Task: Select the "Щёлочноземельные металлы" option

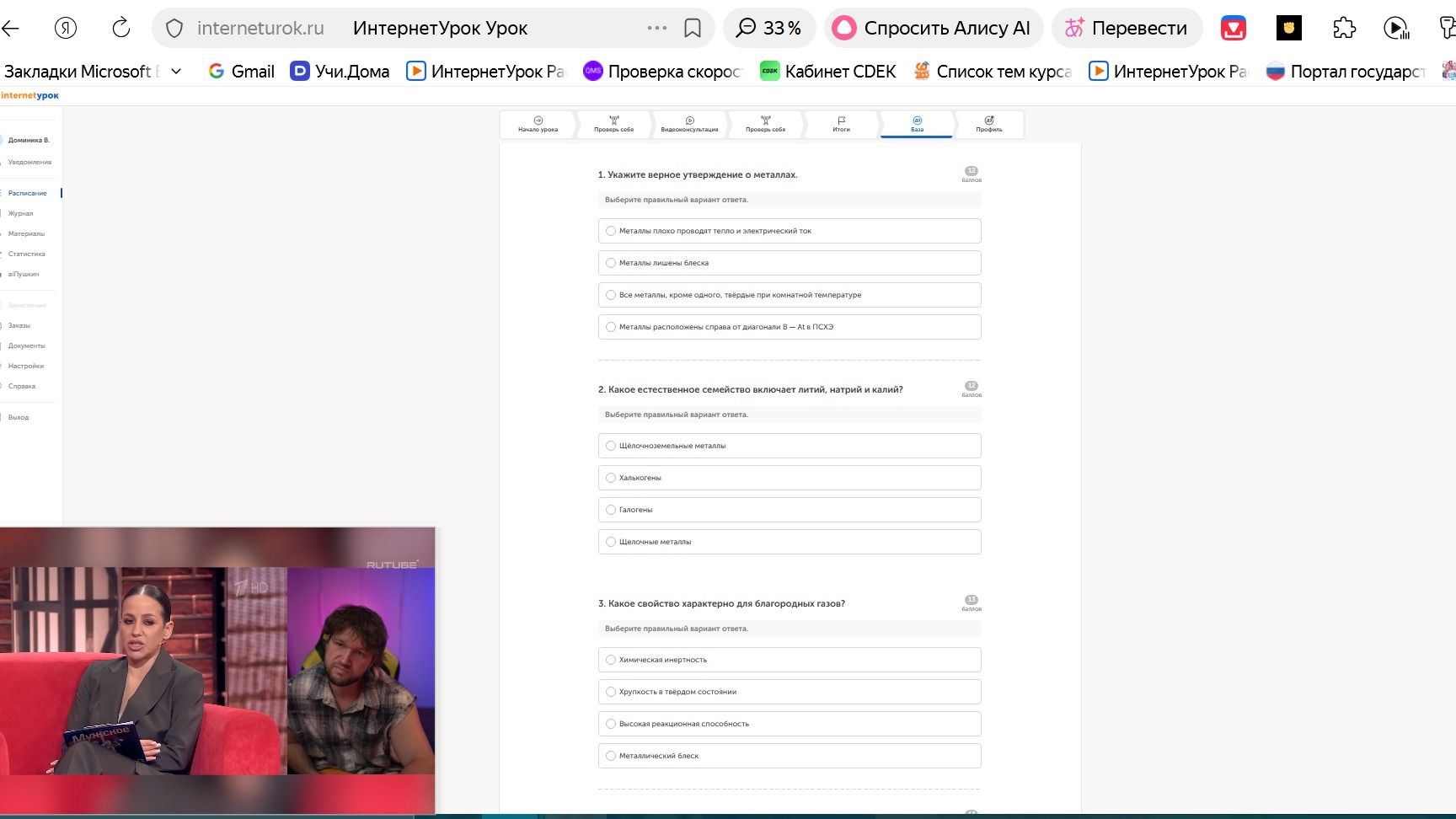Action: tap(790, 446)
